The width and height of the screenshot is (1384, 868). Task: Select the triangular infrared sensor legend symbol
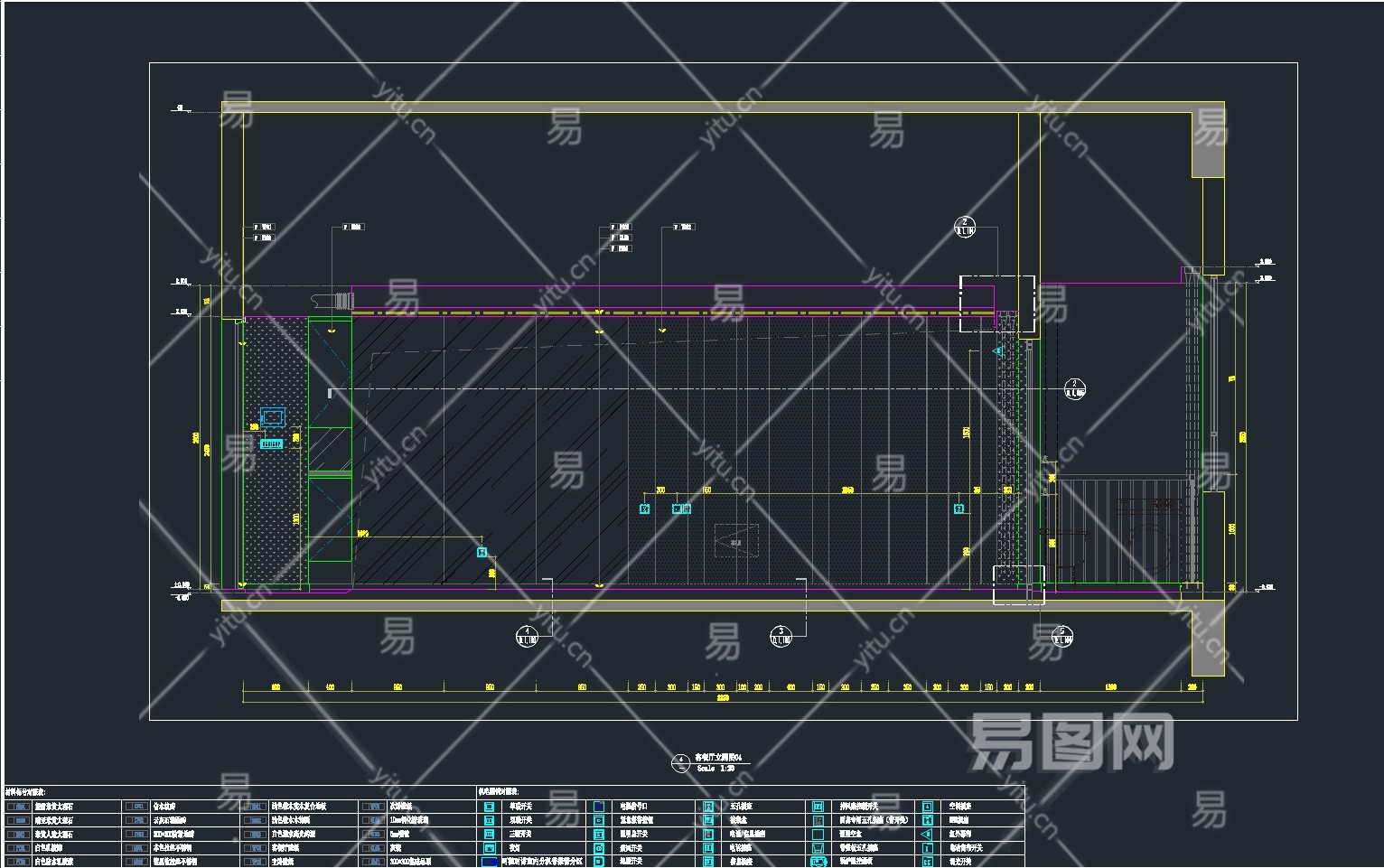tap(927, 835)
